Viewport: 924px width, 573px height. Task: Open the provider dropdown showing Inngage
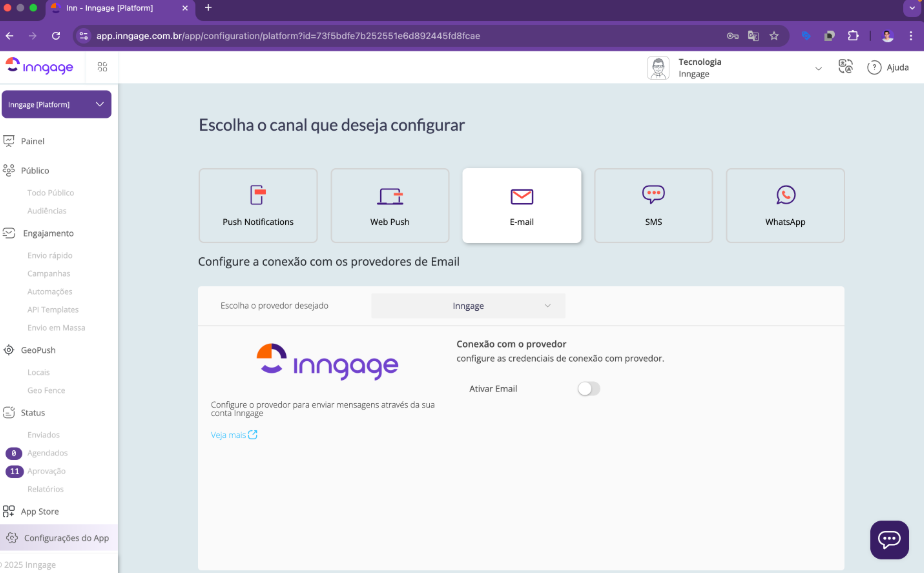click(x=468, y=306)
